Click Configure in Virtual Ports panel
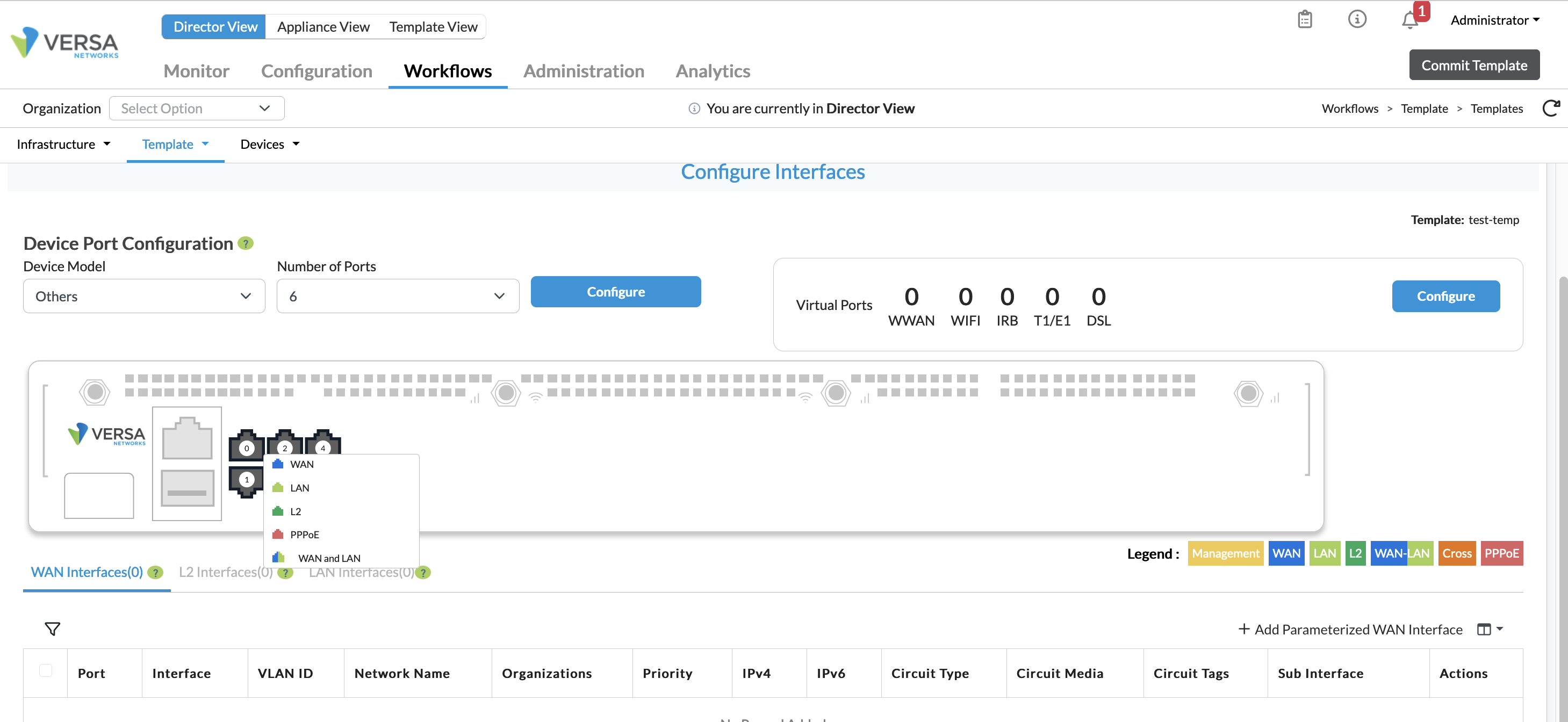This screenshot has height=722, width=1568. tap(1445, 297)
